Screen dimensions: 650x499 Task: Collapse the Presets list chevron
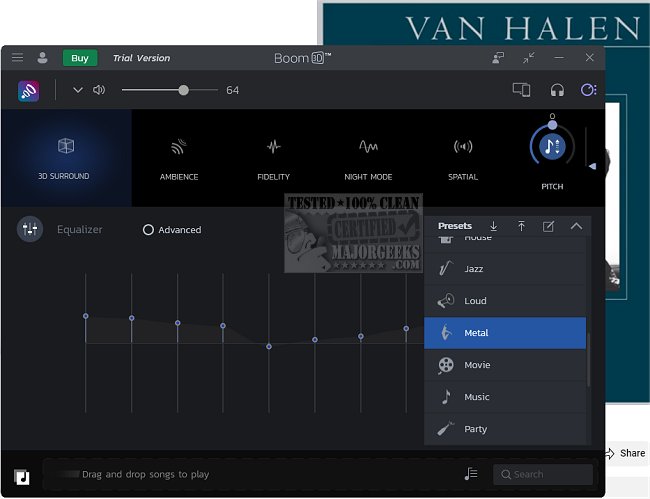[576, 226]
